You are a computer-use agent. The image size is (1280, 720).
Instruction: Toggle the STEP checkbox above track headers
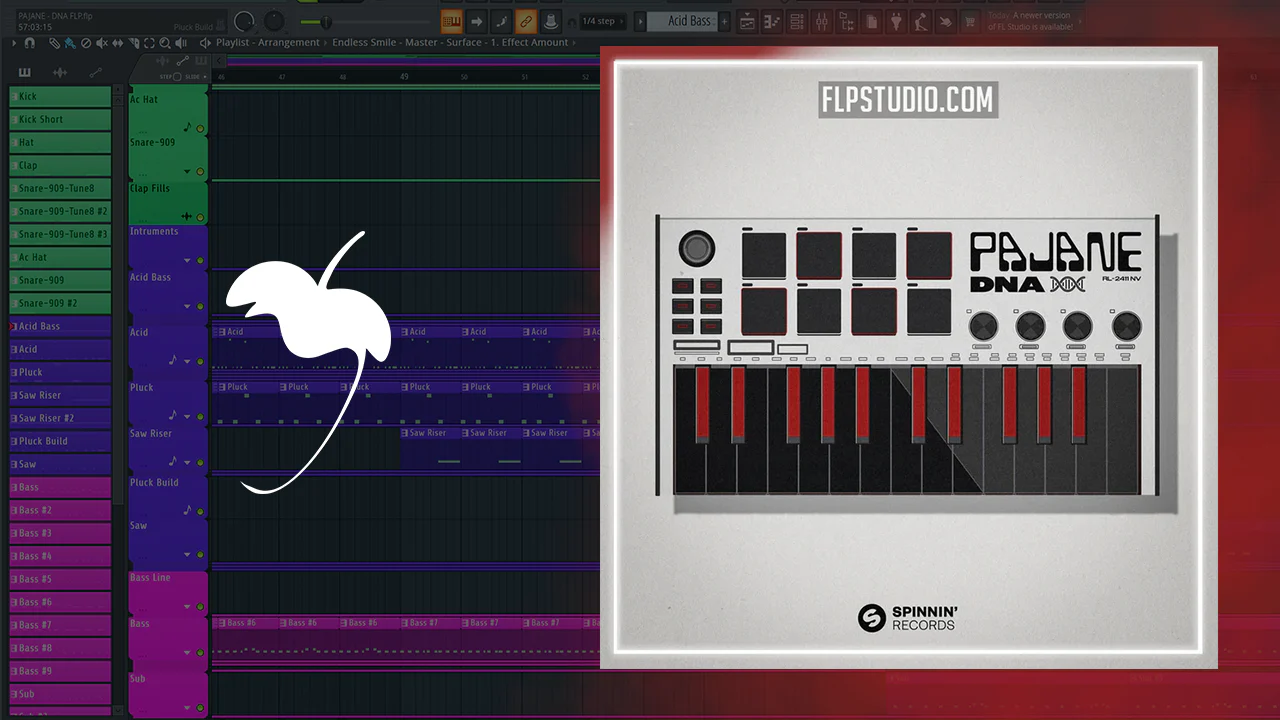(176, 77)
